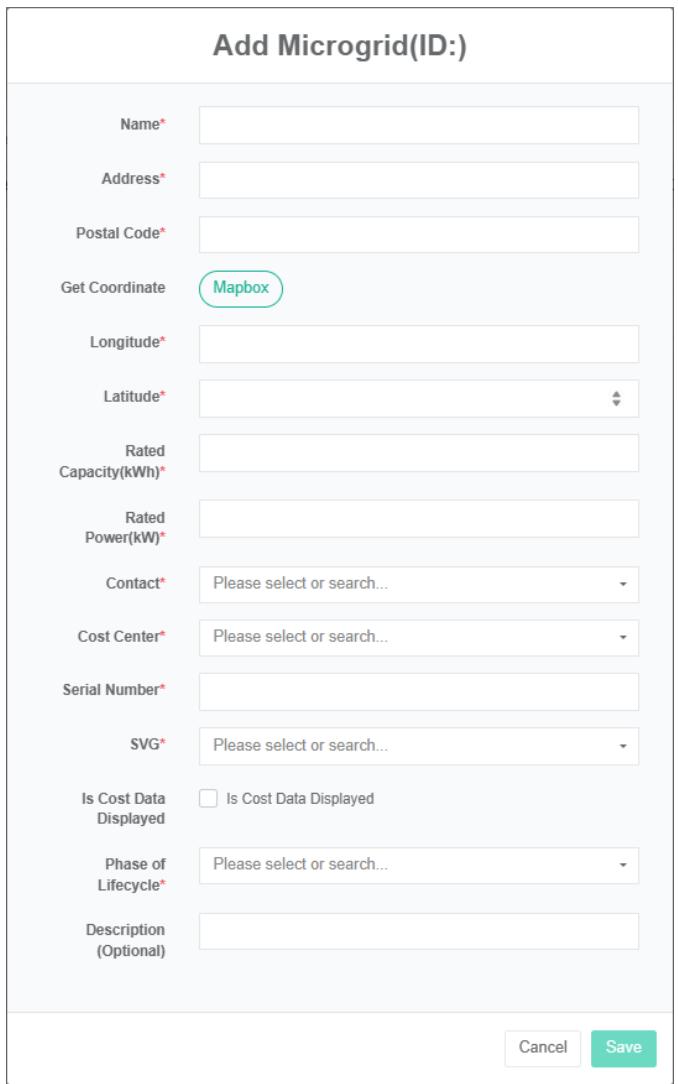Click the Description (Optional) field

pos(418,930)
